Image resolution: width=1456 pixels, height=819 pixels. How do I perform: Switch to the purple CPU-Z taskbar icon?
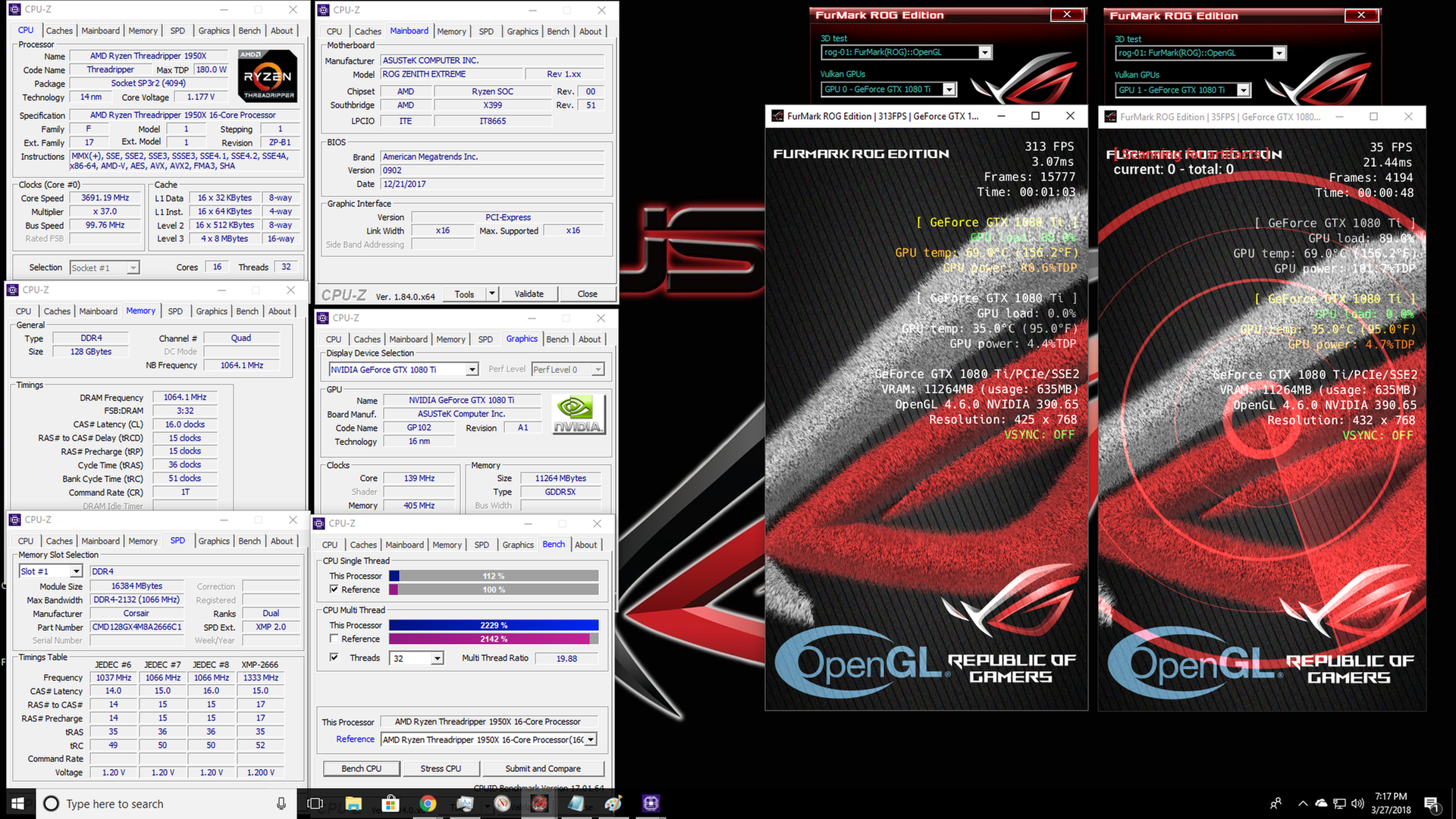tap(651, 804)
